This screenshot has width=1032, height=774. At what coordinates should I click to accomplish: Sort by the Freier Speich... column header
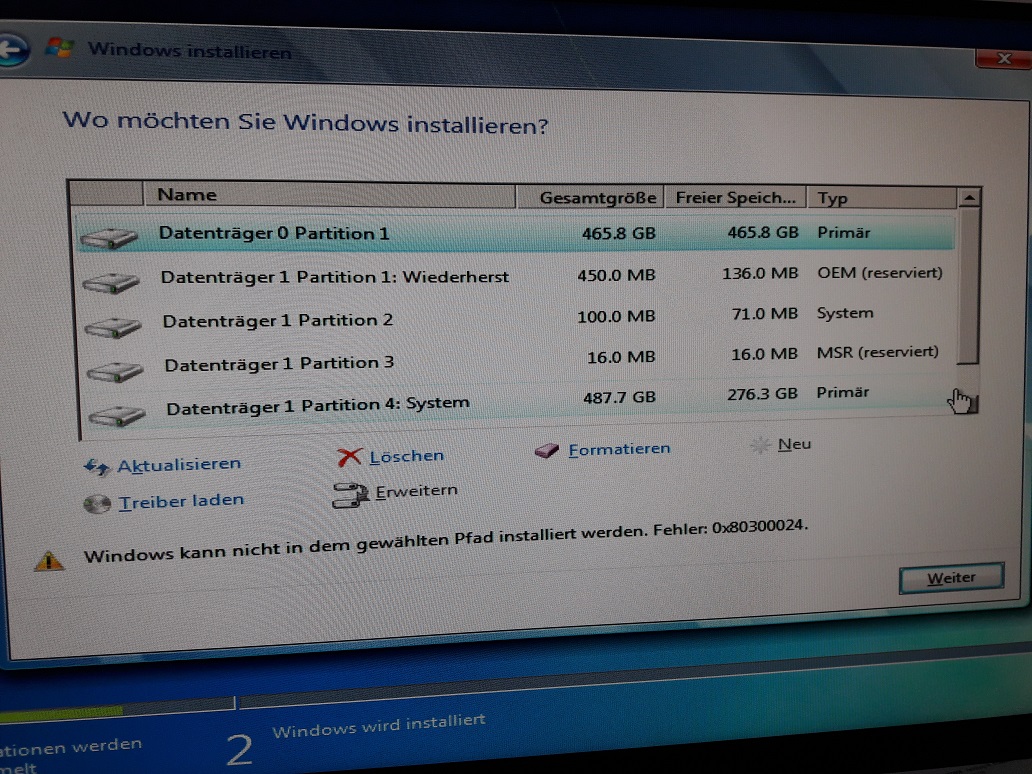pyautogui.click(x=736, y=197)
